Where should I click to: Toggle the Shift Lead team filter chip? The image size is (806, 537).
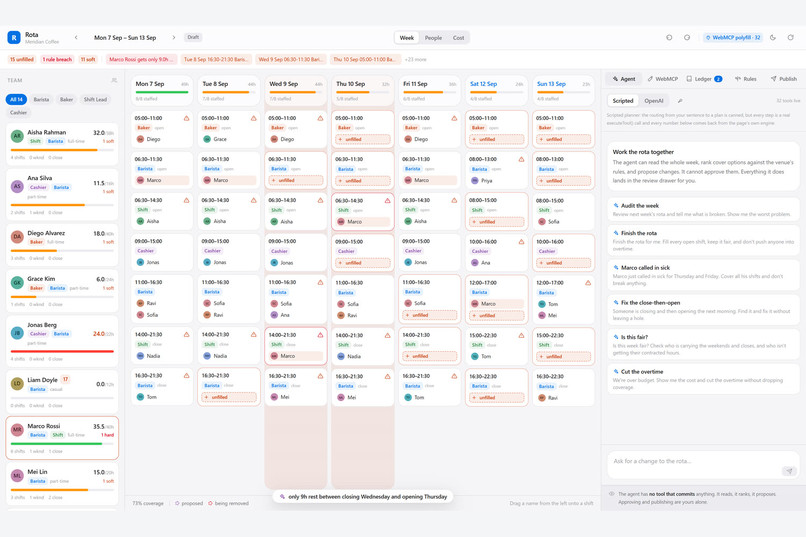pyautogui.click(x=95, y=99)
